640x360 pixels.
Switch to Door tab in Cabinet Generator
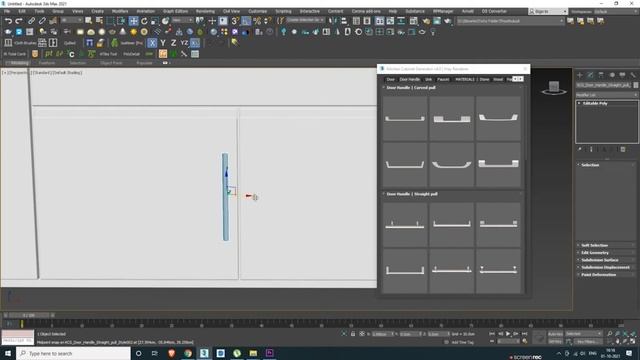pyautogui.click(x=391, y=80)
